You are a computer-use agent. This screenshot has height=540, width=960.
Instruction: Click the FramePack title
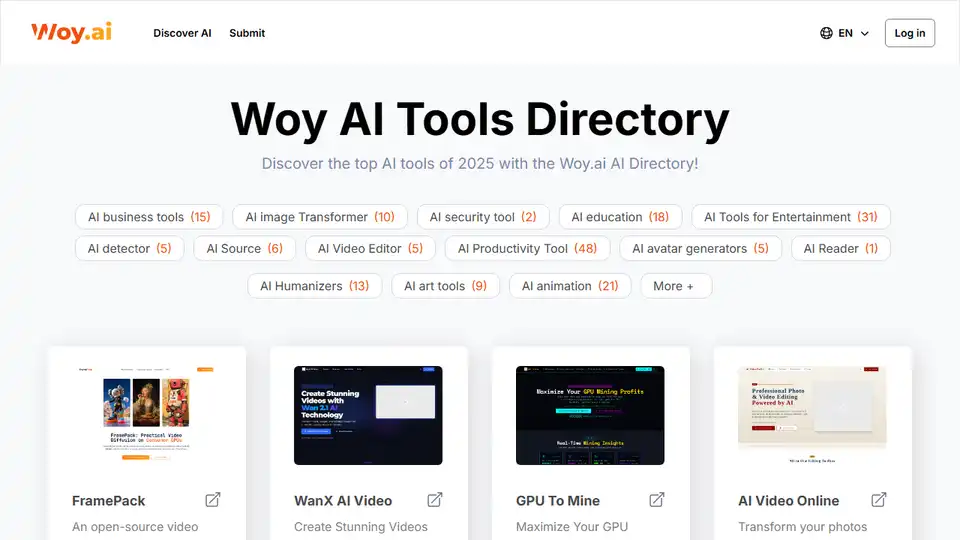(x=108, y=501)
